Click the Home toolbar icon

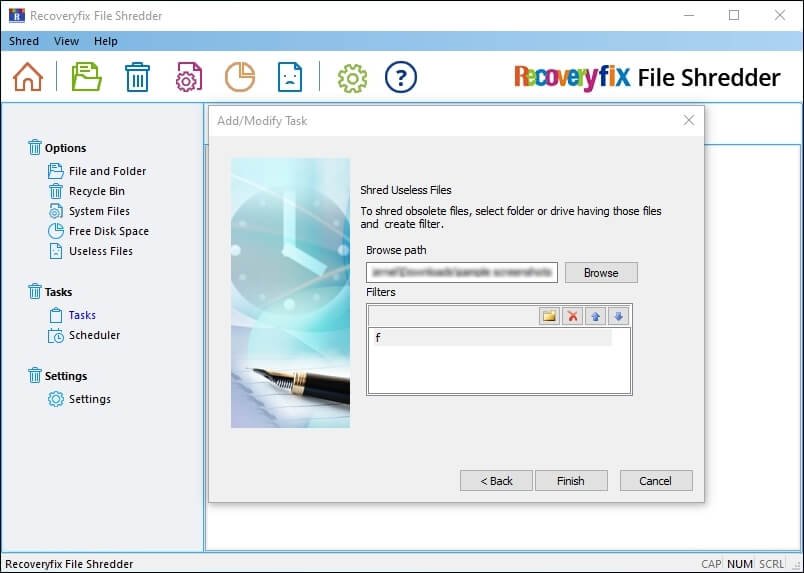coord(28,77)
